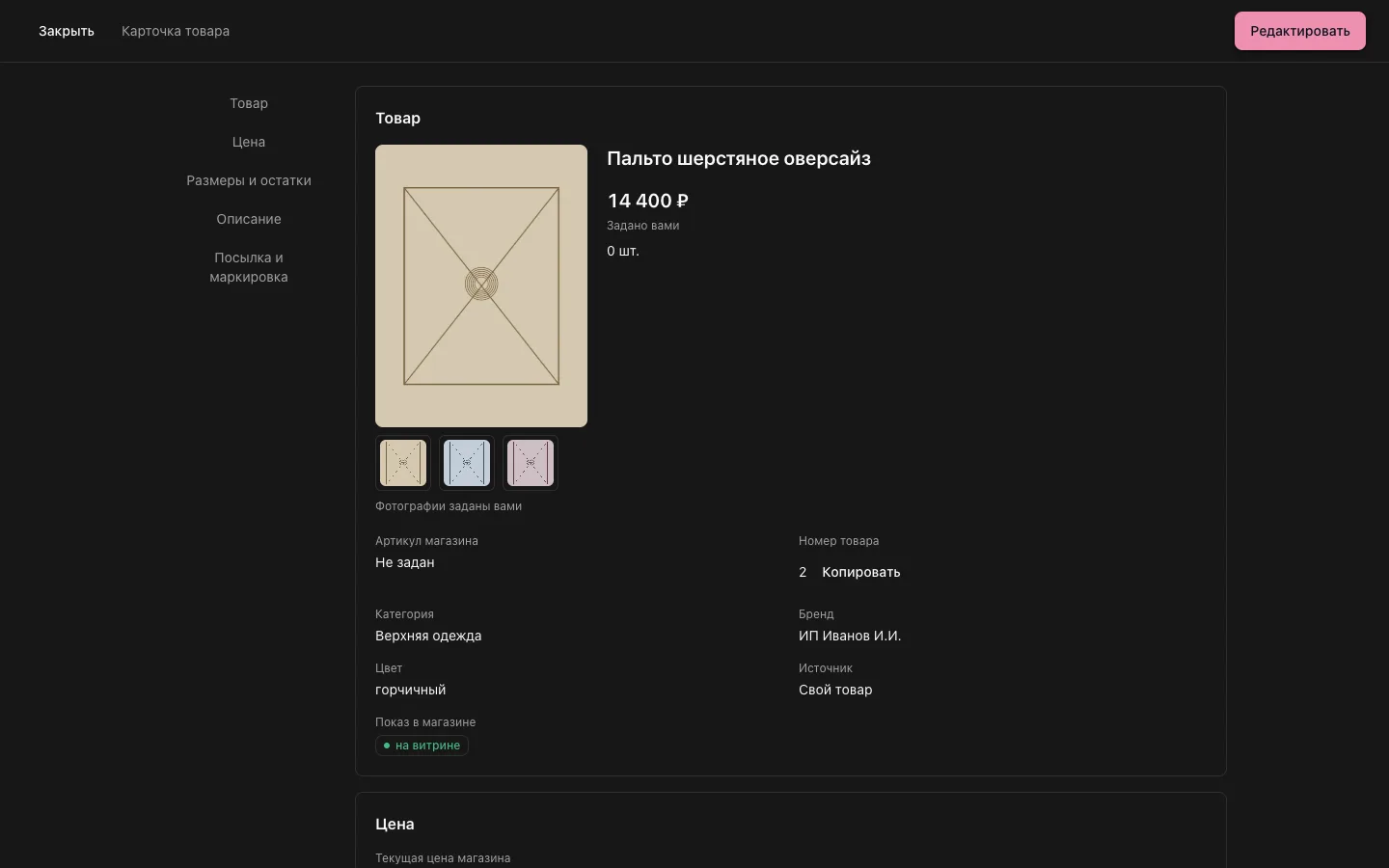
Task: Click the color value горчичный
Action: (x=411, y=690)
